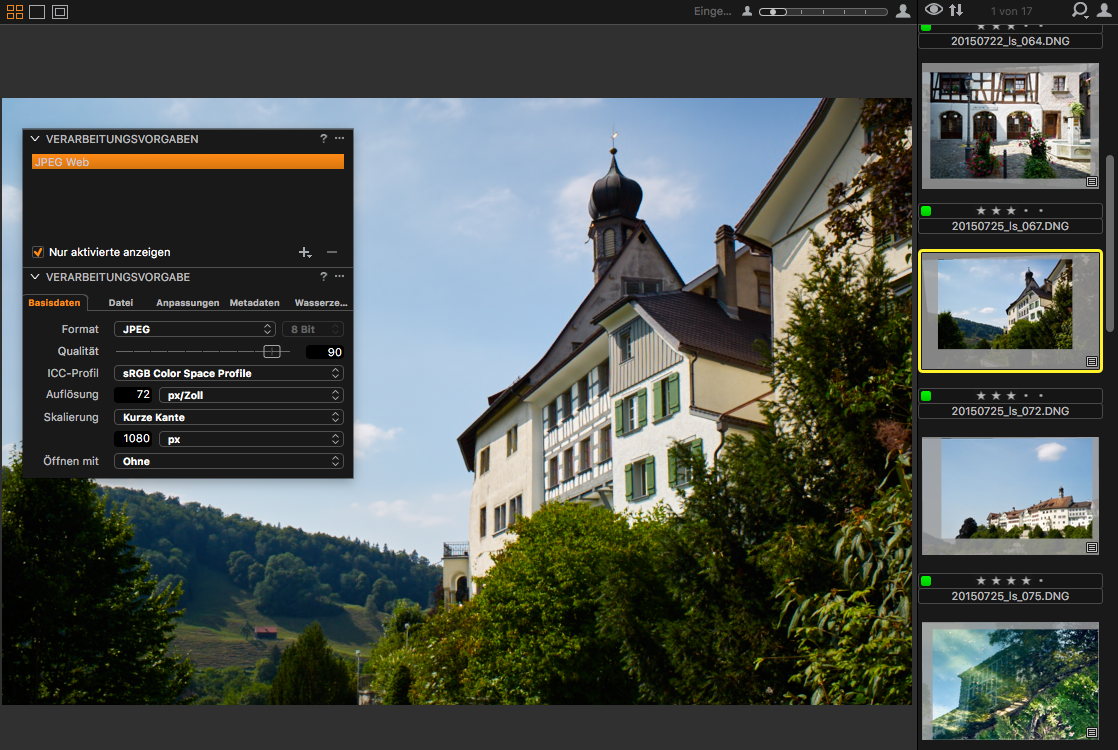The width and height of the screenshot is (1118, 750).
Task: Collapse the Verarbeitungsvorgaben panel
Action: pyautogui.click(x=34, y=139)
